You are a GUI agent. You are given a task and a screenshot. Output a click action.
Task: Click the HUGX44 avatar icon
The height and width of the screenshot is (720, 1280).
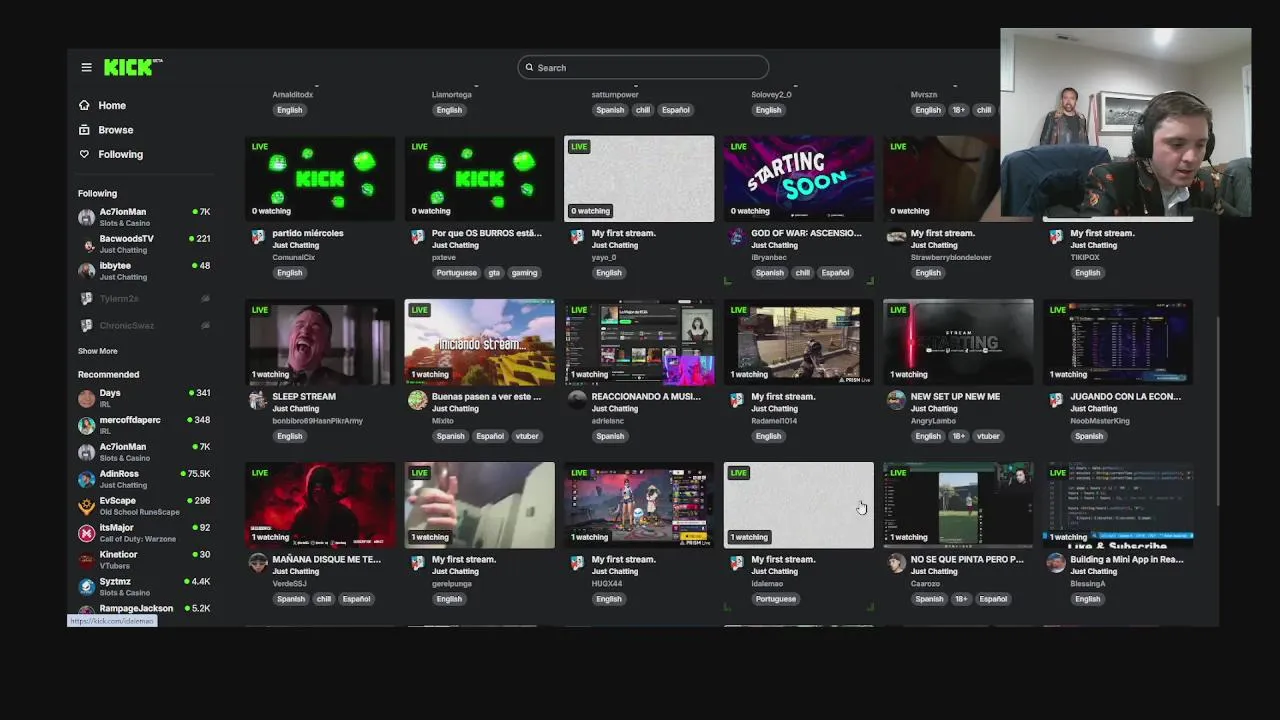click(577, 563)
